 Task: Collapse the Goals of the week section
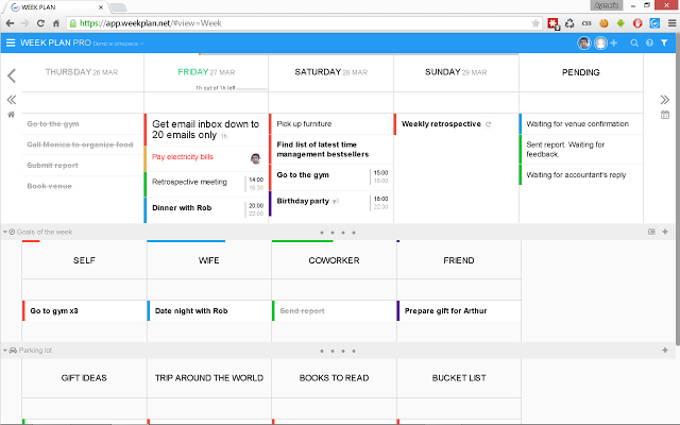[x=5, y=232]
